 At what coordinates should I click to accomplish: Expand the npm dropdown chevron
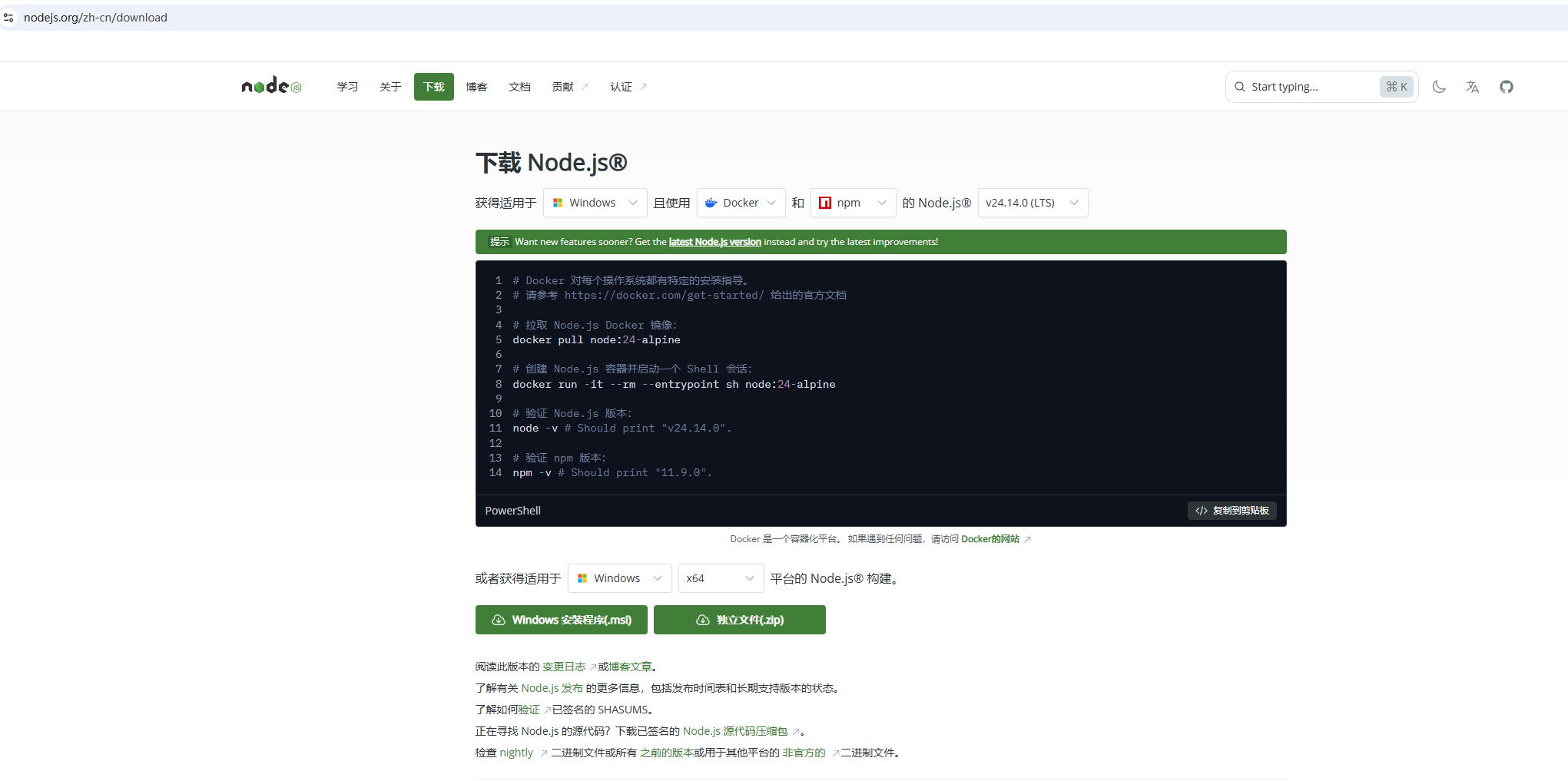(882, 203)
